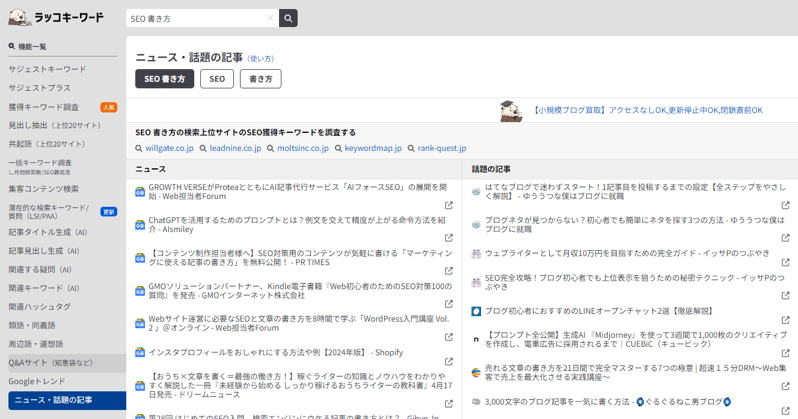798x419 pixels.
Task: Open 記事タイトル生成（AI）in sidebar
Action: 48,232
